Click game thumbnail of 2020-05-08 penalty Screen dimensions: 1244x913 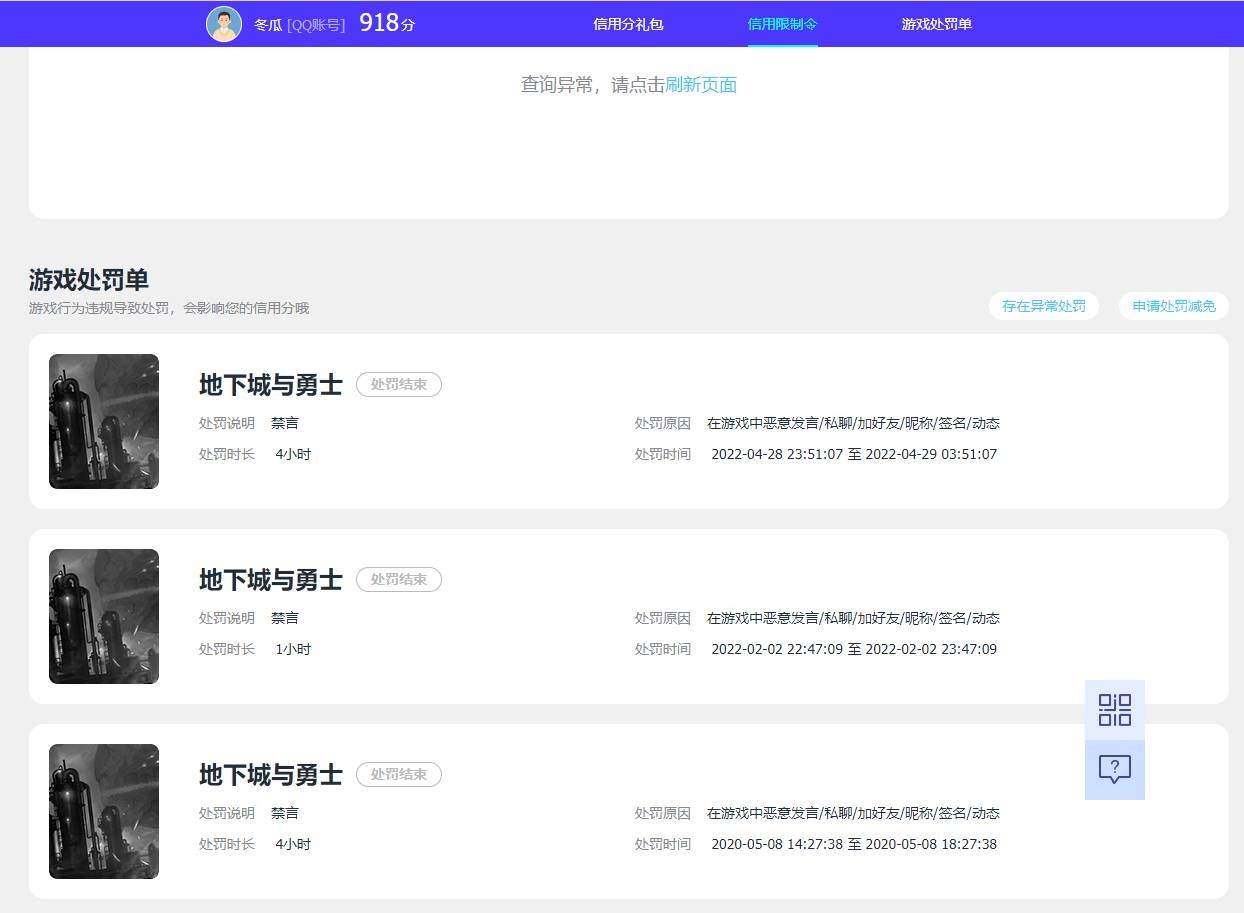click(104, 811)
